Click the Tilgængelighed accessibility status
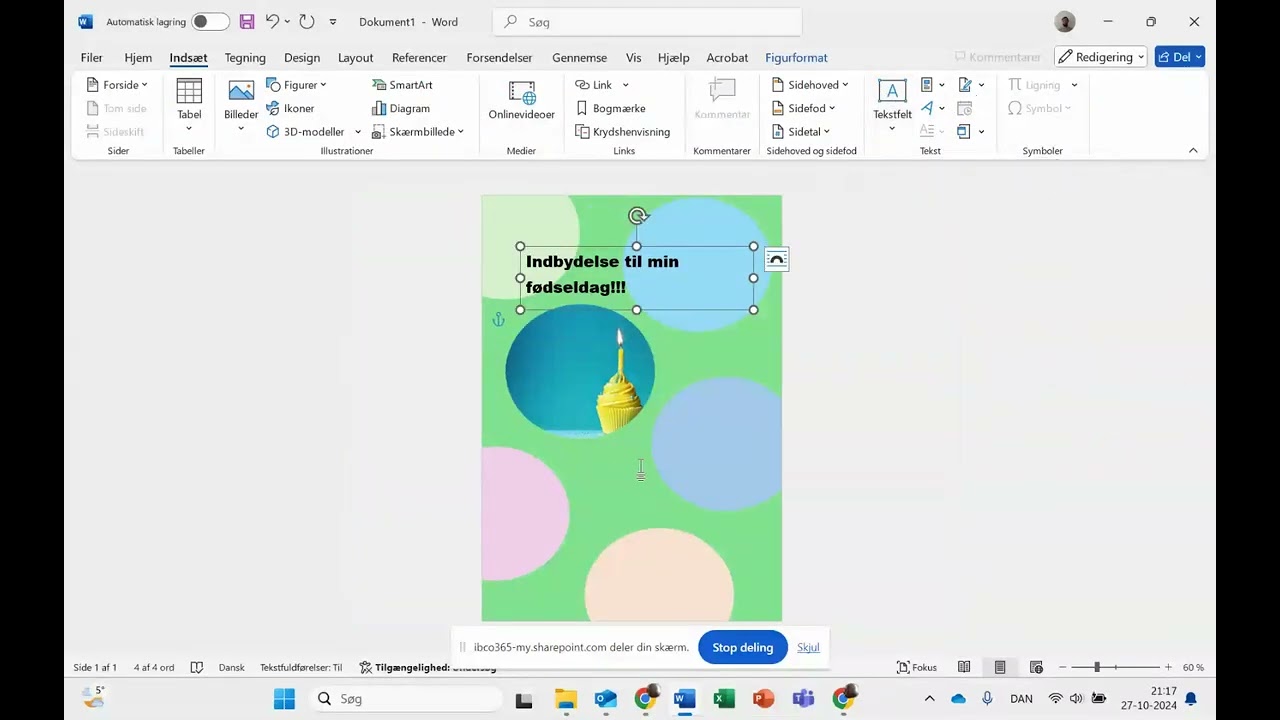The image size is (1280, 720). point(428,667)
